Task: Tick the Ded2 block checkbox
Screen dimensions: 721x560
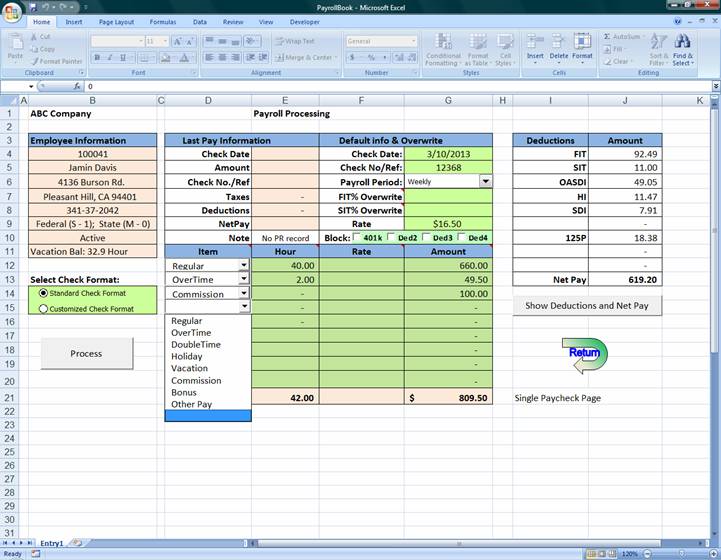Action: 394,238
